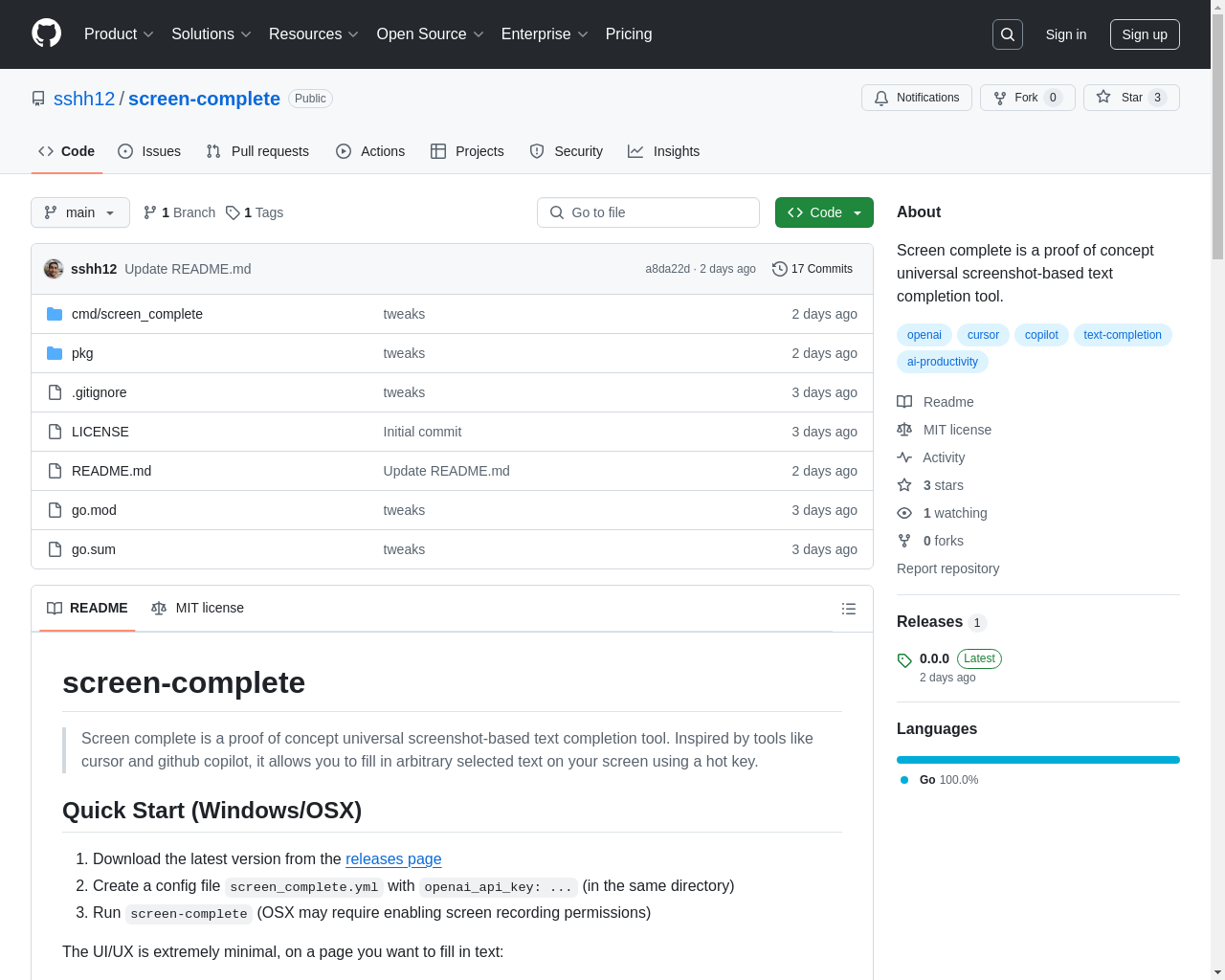Click the sshh12 avatar image

tap(54, 269)
